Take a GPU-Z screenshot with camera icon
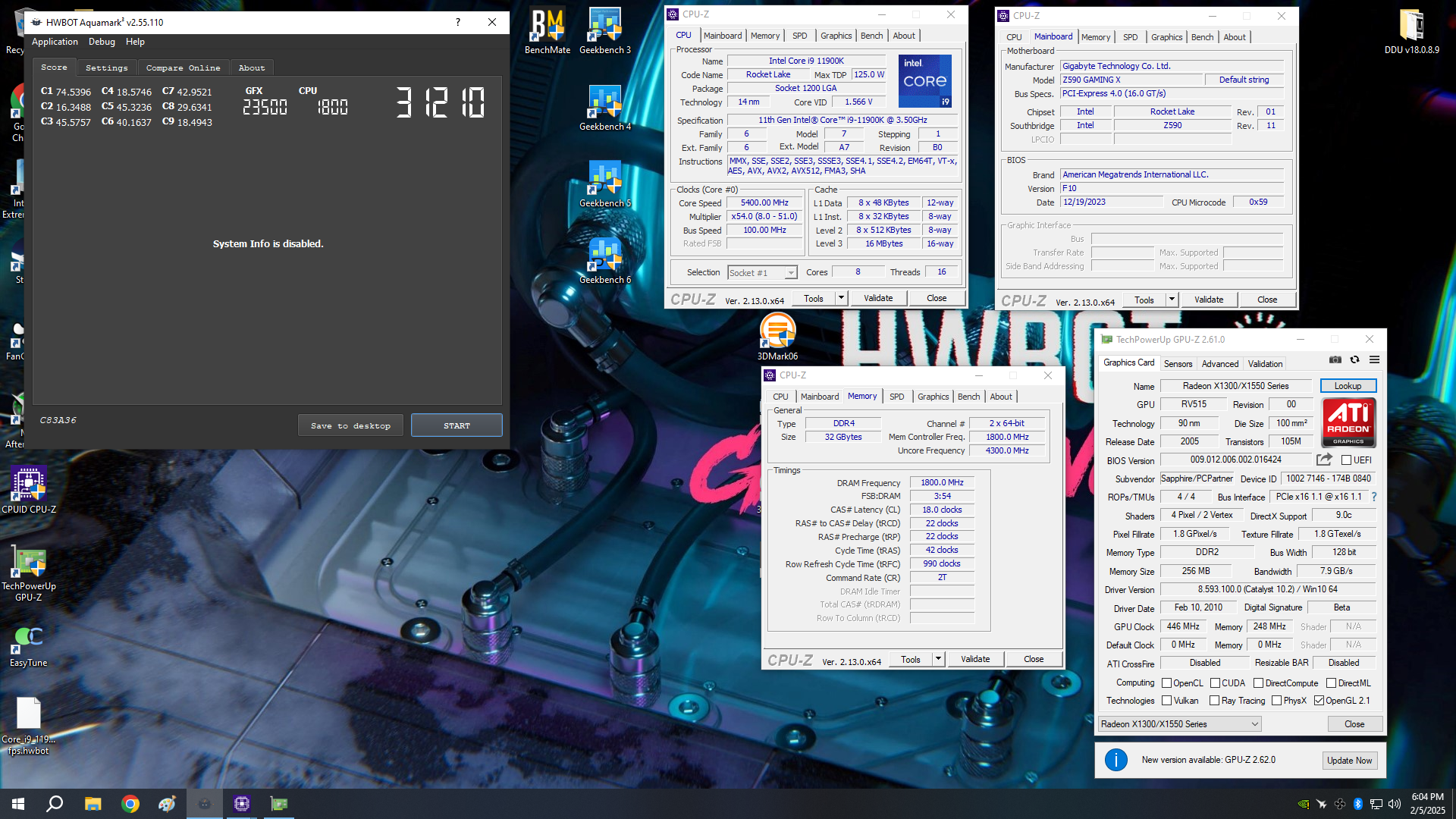Viewport: 1456px width, 819px height. (x=1335, y=359)
